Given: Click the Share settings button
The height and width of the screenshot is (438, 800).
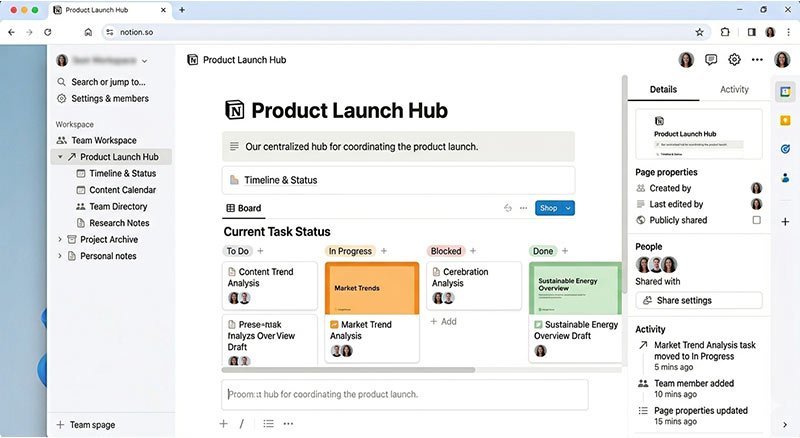Looking at the screenshot, I should [698, 300].
